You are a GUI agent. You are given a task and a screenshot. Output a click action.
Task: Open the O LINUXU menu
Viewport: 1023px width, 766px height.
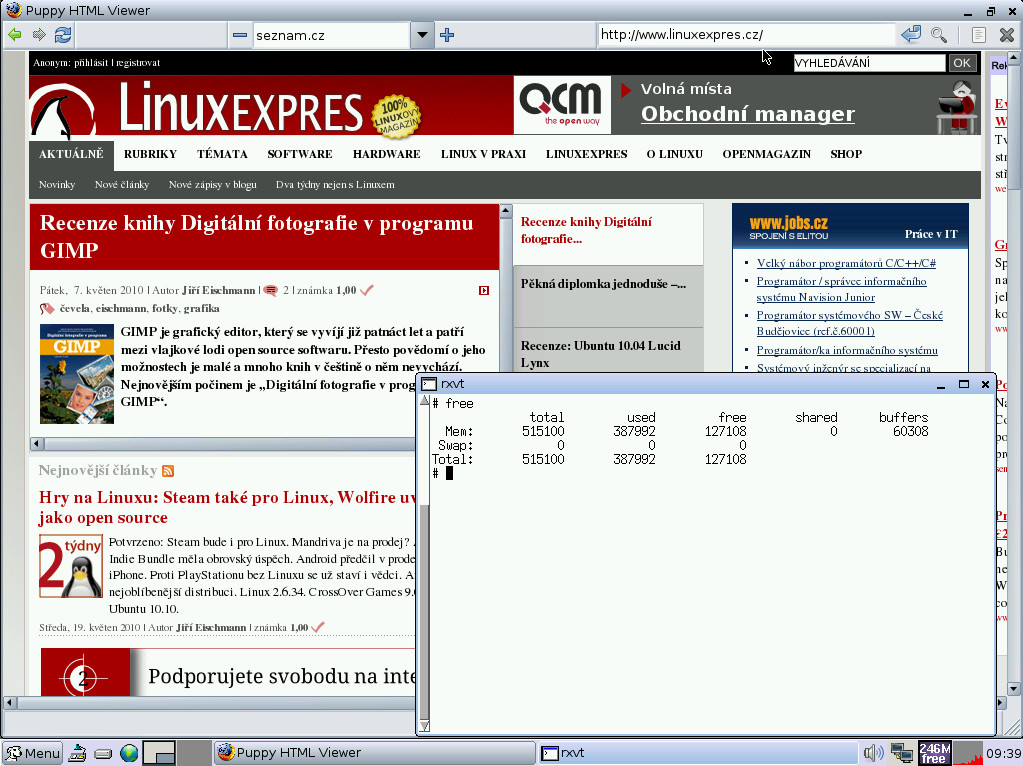(675, 154)
